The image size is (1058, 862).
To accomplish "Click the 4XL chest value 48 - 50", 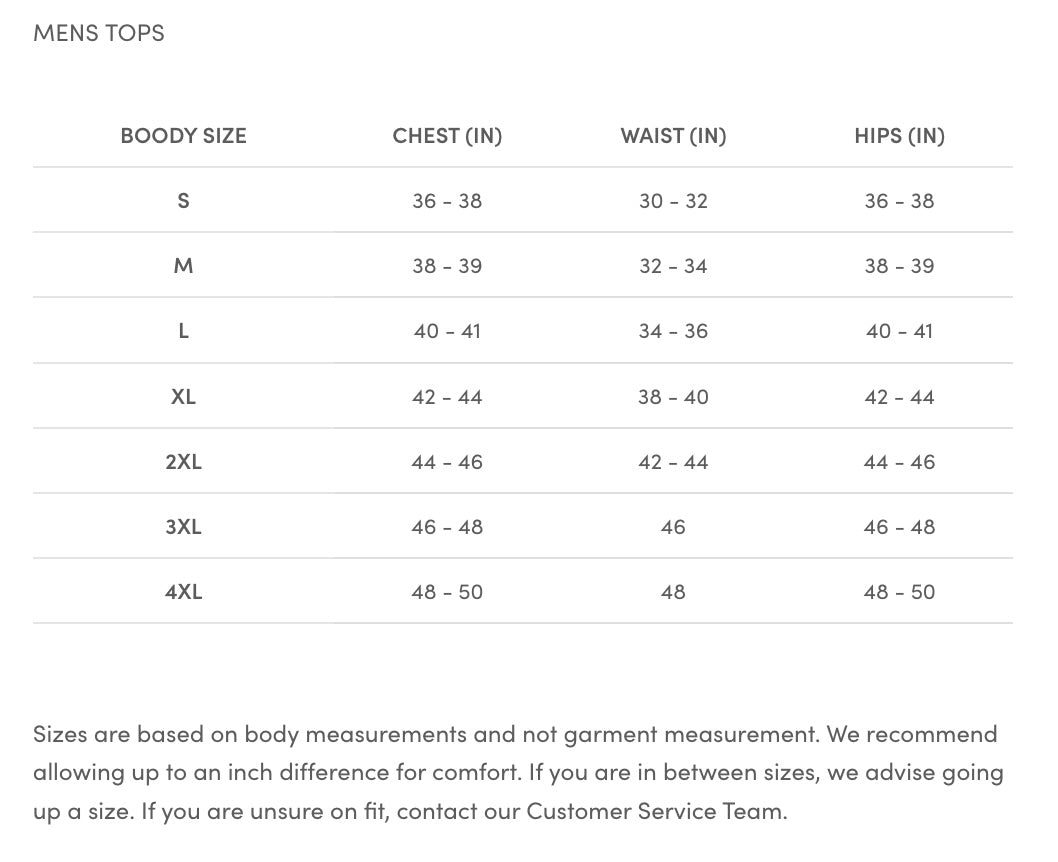I will [x=447, y=592].
